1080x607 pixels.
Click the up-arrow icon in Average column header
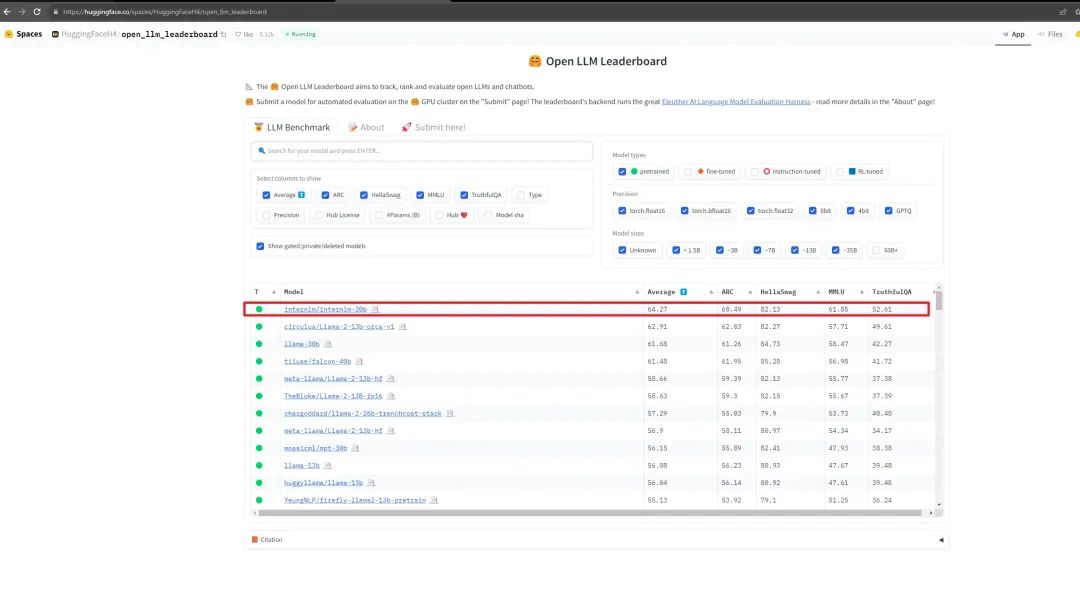click(683, 292)
